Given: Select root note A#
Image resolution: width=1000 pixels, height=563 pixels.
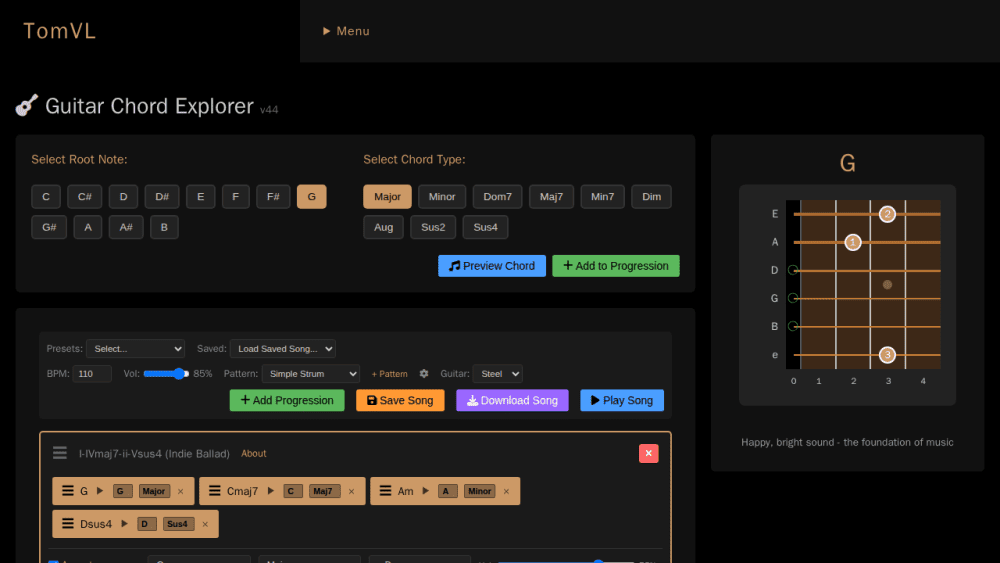Looking at the screenshot, I should (126, 227).
